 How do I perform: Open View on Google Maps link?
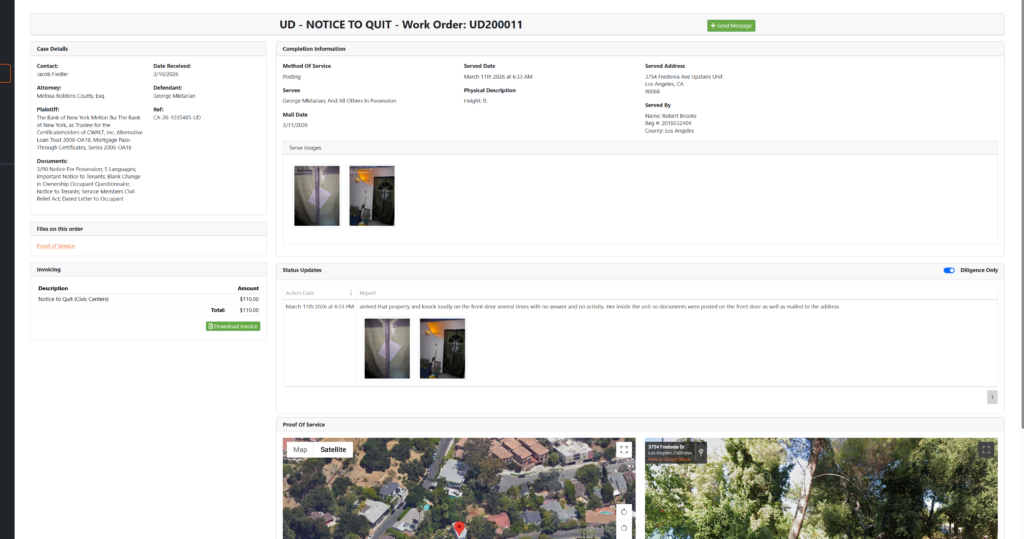[x=668, y=458]
